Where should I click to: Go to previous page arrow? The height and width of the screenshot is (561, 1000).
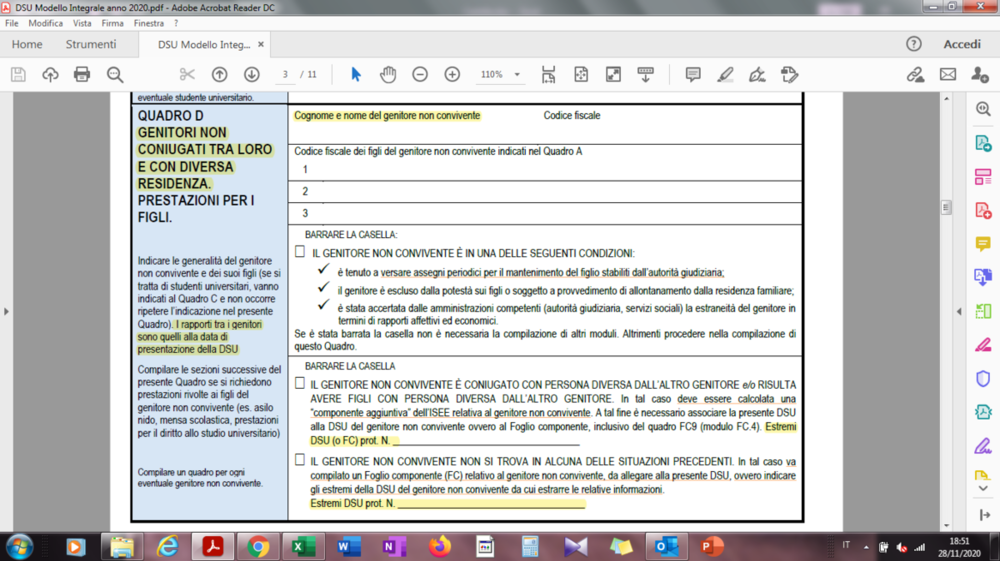point(219,75)
